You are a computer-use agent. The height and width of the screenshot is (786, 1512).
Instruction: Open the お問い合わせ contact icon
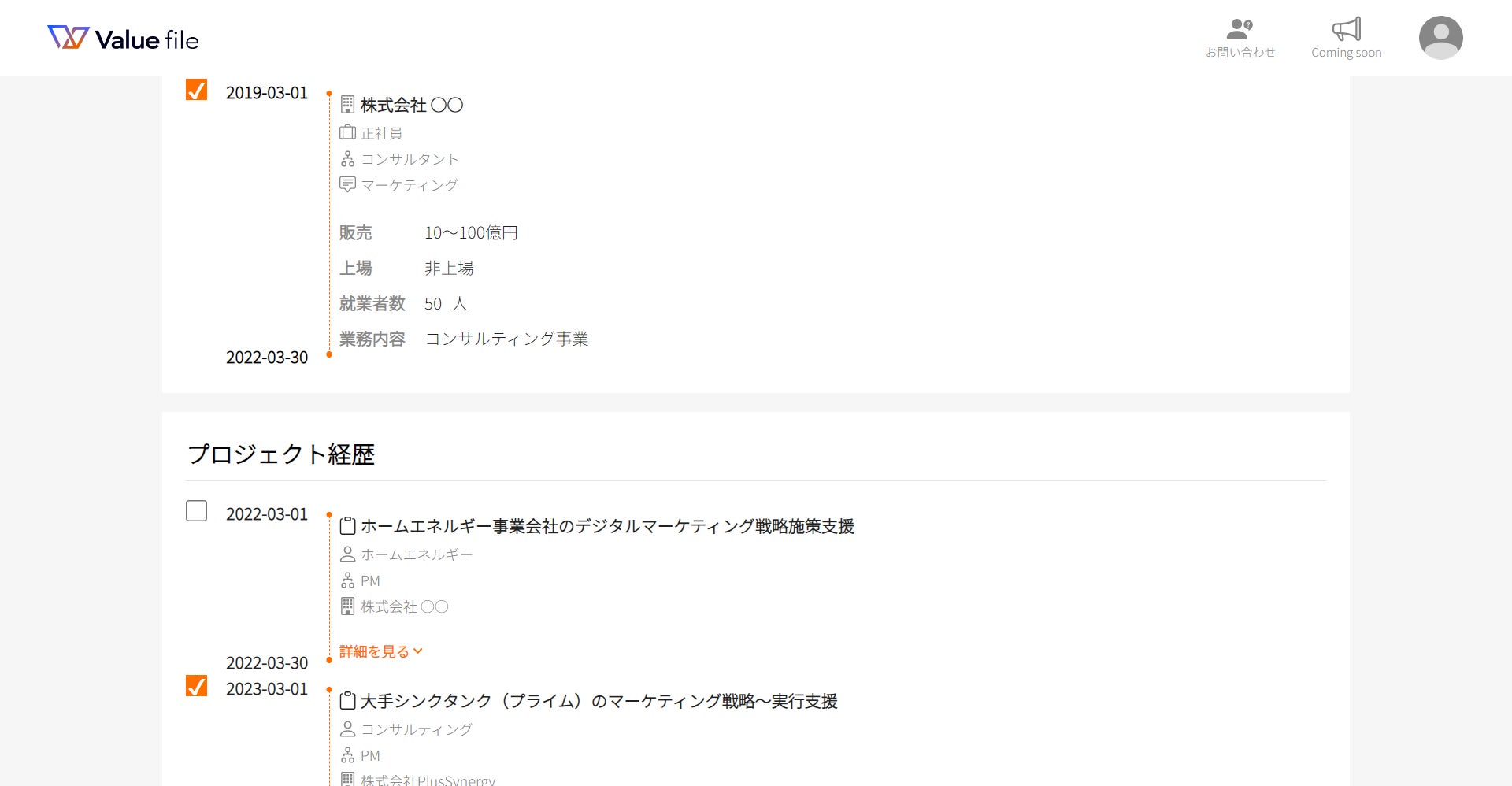tap(1240, 29)
